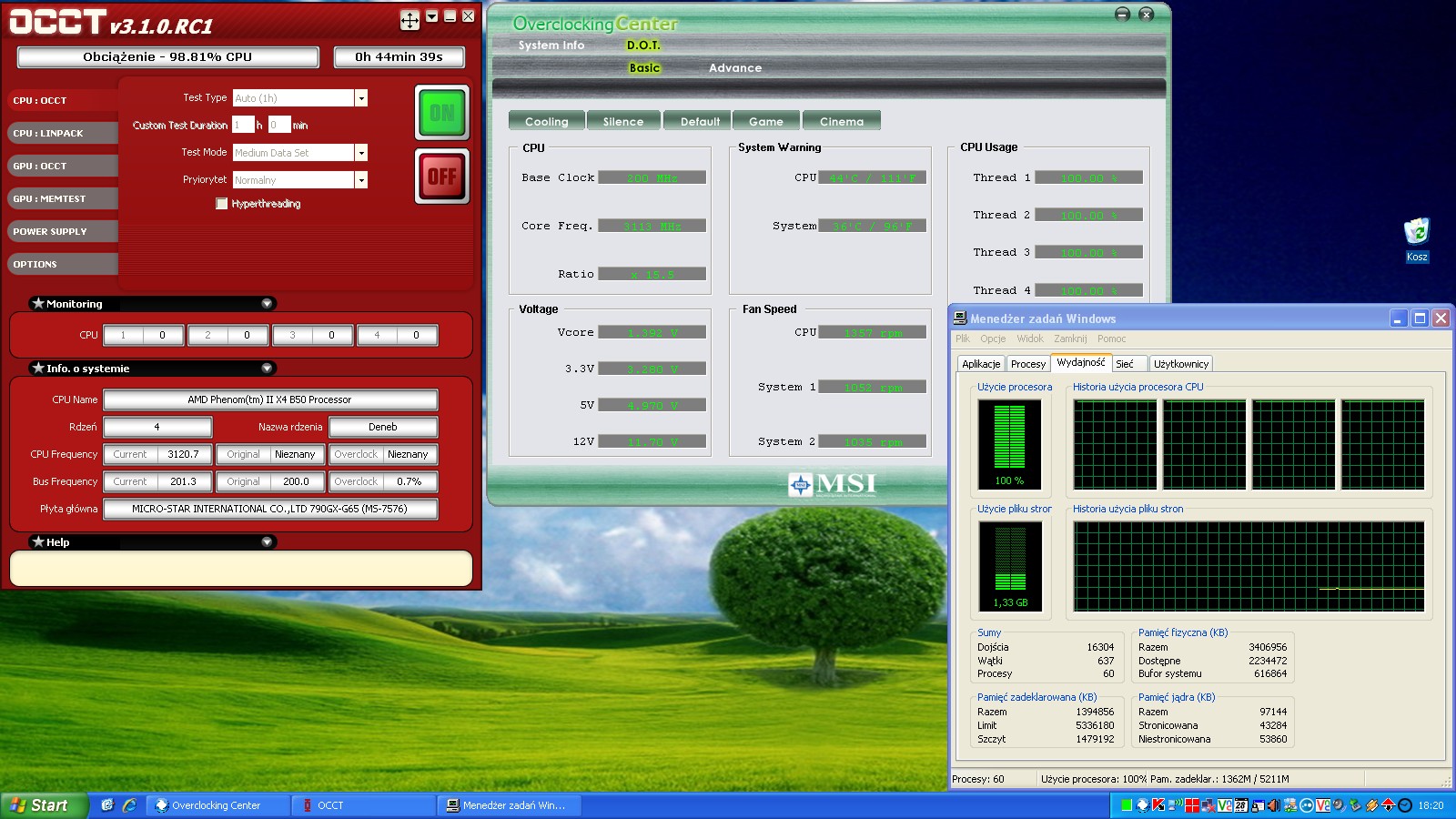Image resolution: width=1456 pixels, height=819 pixels.
Task: Click the green square tray icon
Action: click(x=1127, y=805)
